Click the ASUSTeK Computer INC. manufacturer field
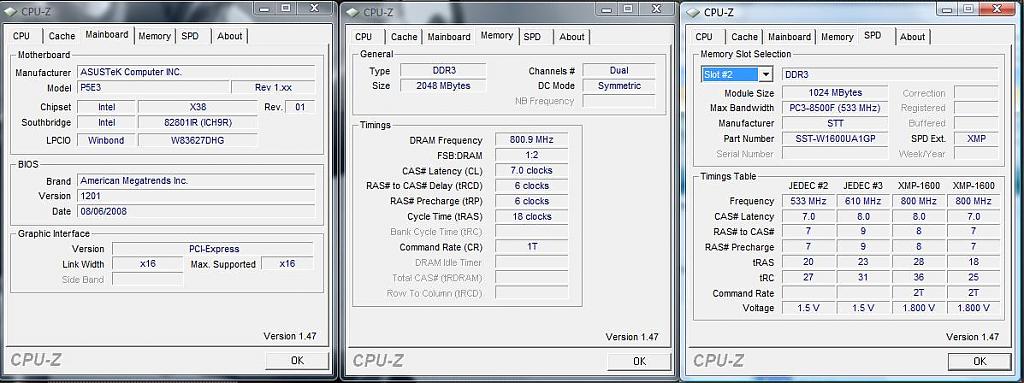 [196, 72]
